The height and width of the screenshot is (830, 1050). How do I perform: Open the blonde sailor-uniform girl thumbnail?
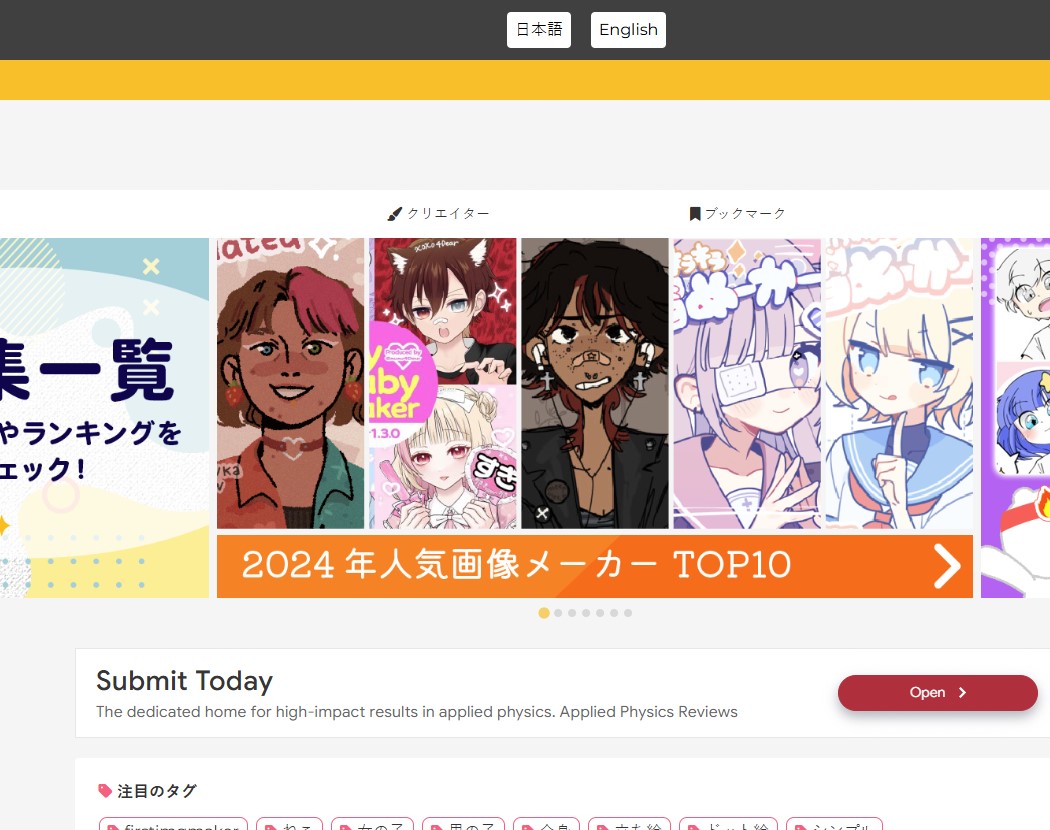(899, 383)
